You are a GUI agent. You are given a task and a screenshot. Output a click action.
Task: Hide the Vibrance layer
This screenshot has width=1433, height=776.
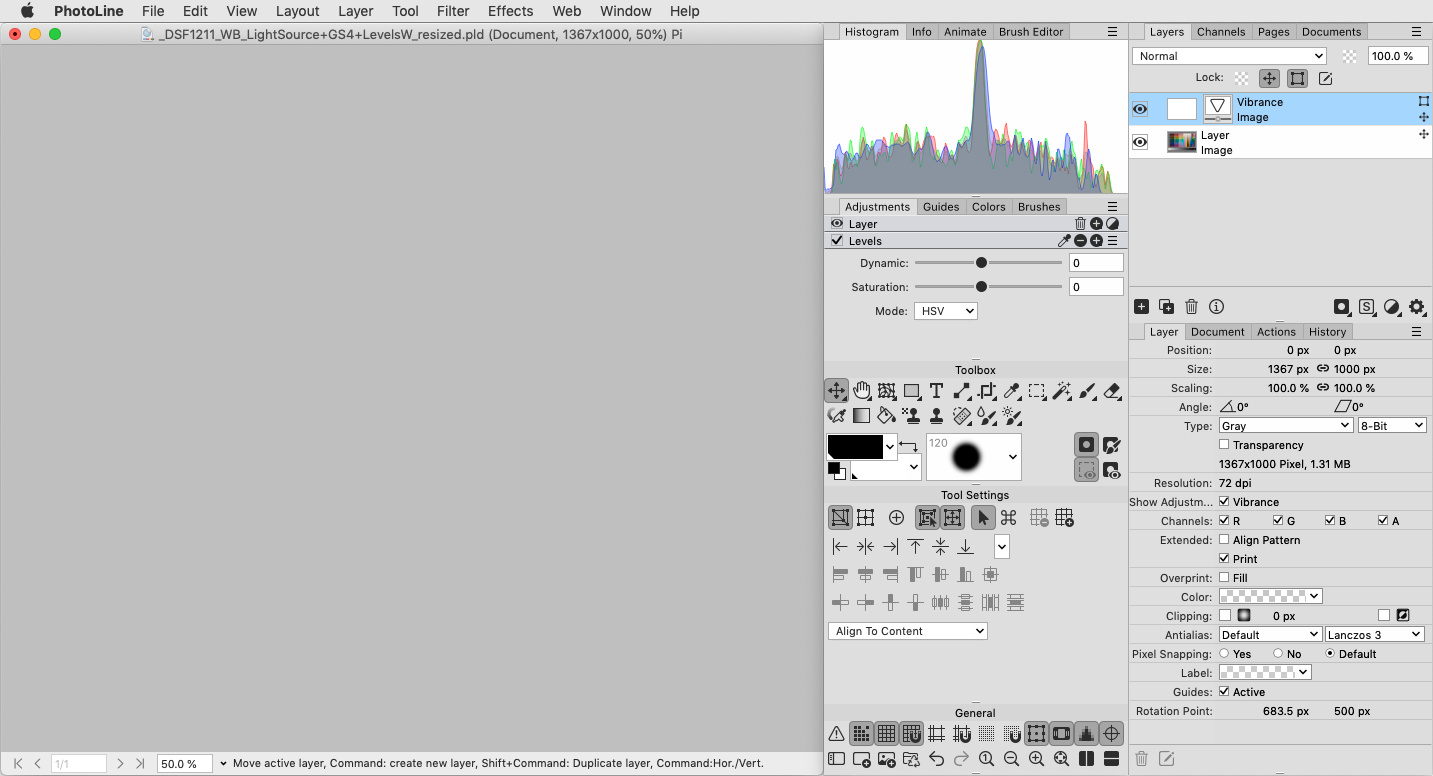[x=1140, y=109]
